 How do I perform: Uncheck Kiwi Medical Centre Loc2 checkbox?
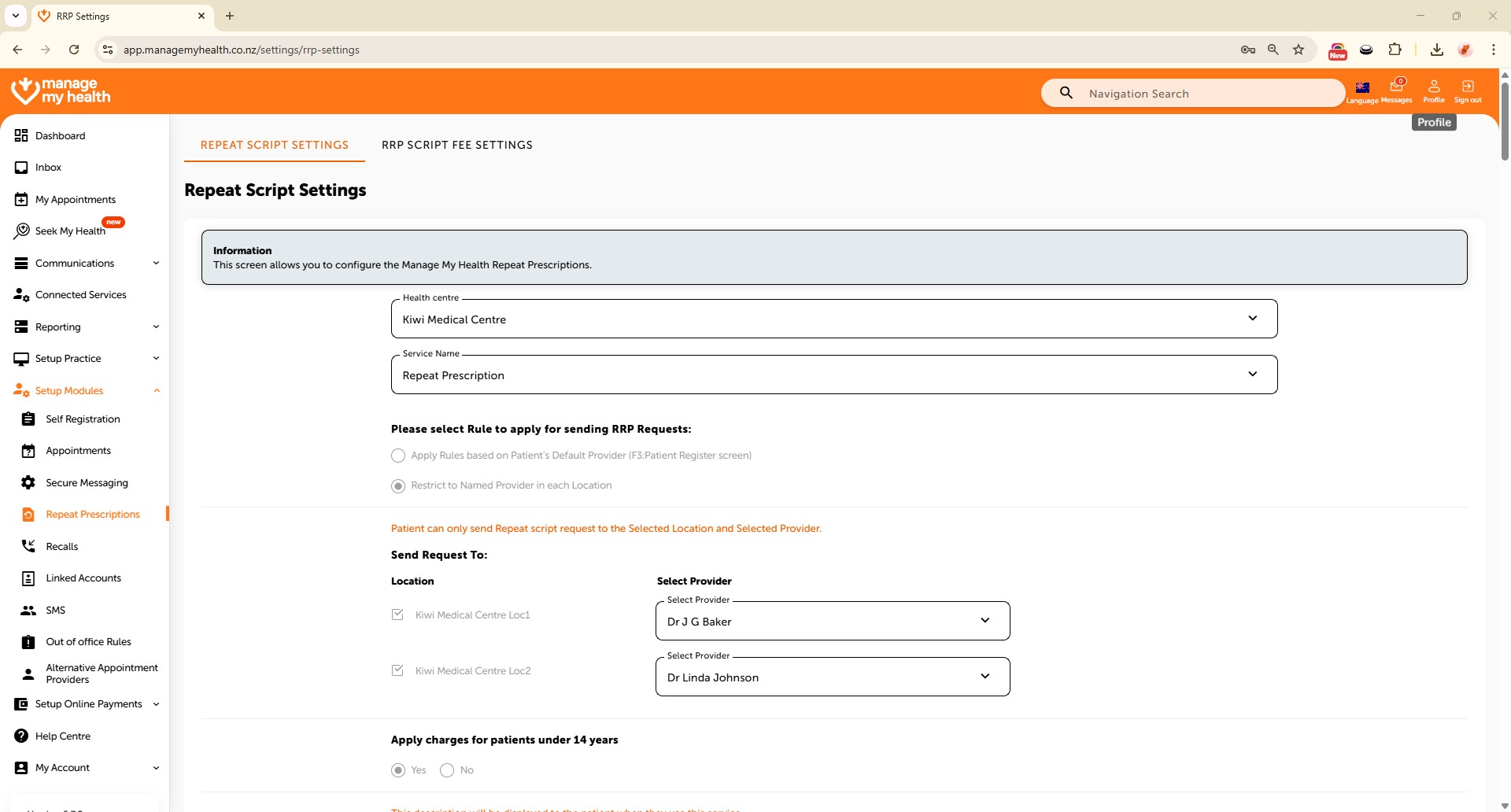coord(397,670)
